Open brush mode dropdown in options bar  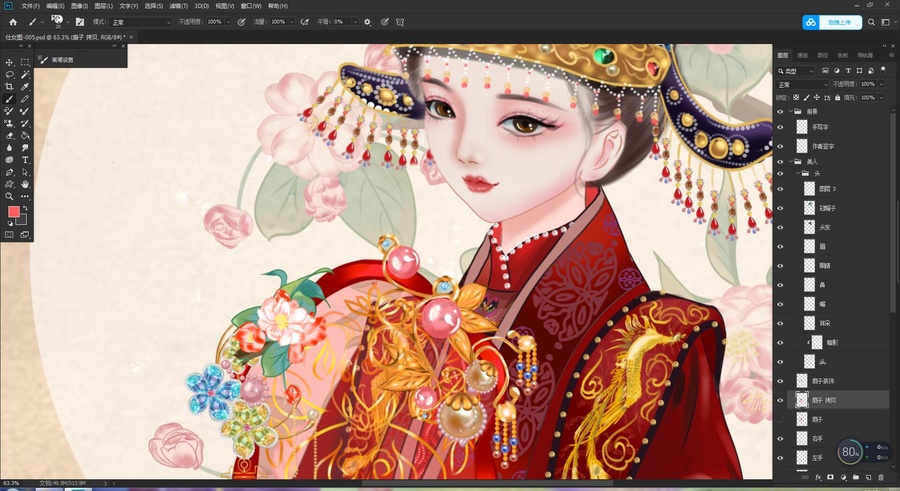coord(141,22)
